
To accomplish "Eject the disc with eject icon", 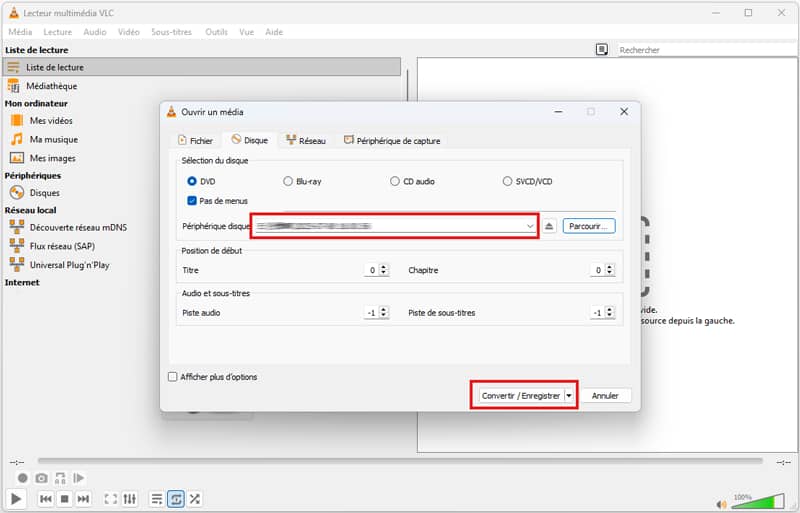I will click(549, 226).
